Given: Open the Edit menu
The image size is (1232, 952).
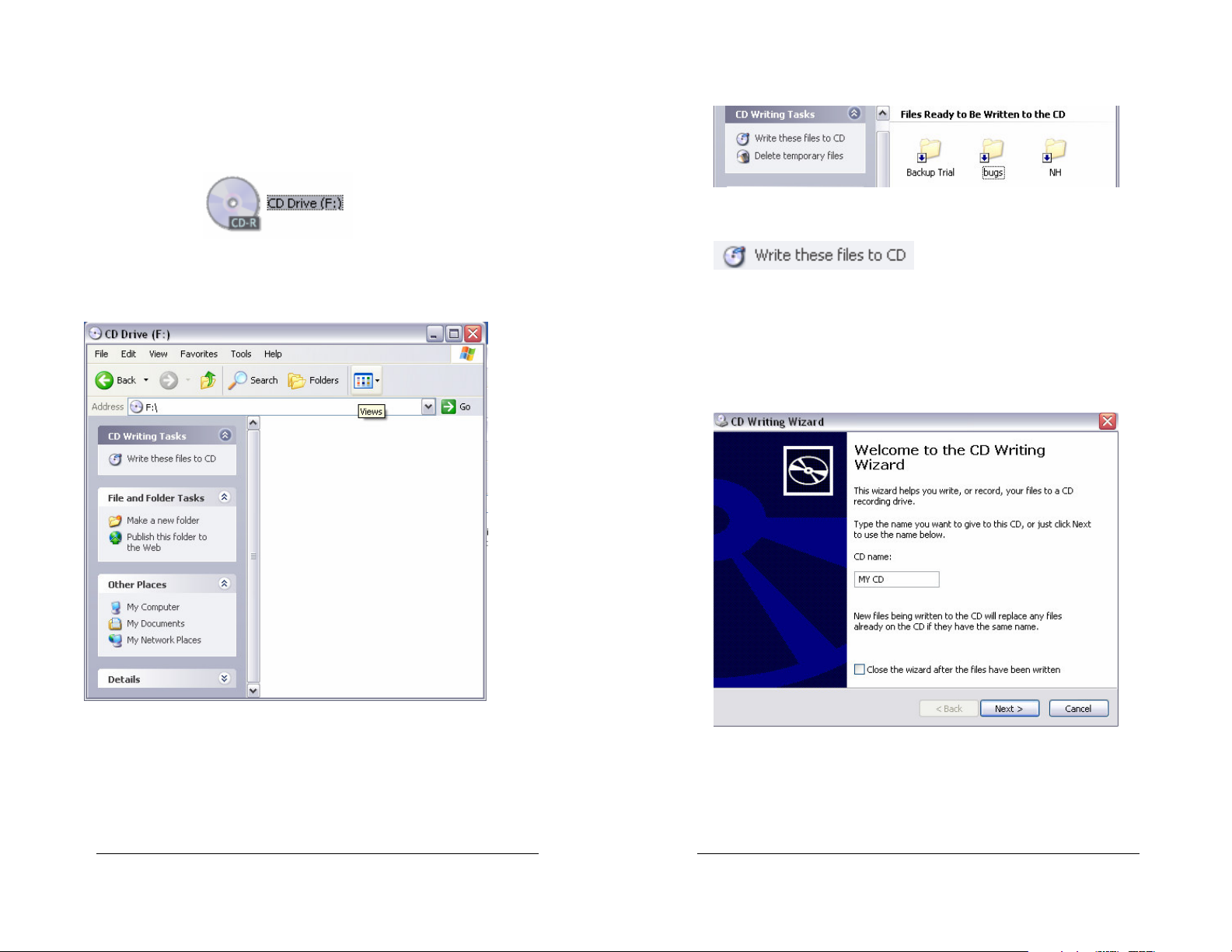Looking at the screenshot, I should pos(128,354).
